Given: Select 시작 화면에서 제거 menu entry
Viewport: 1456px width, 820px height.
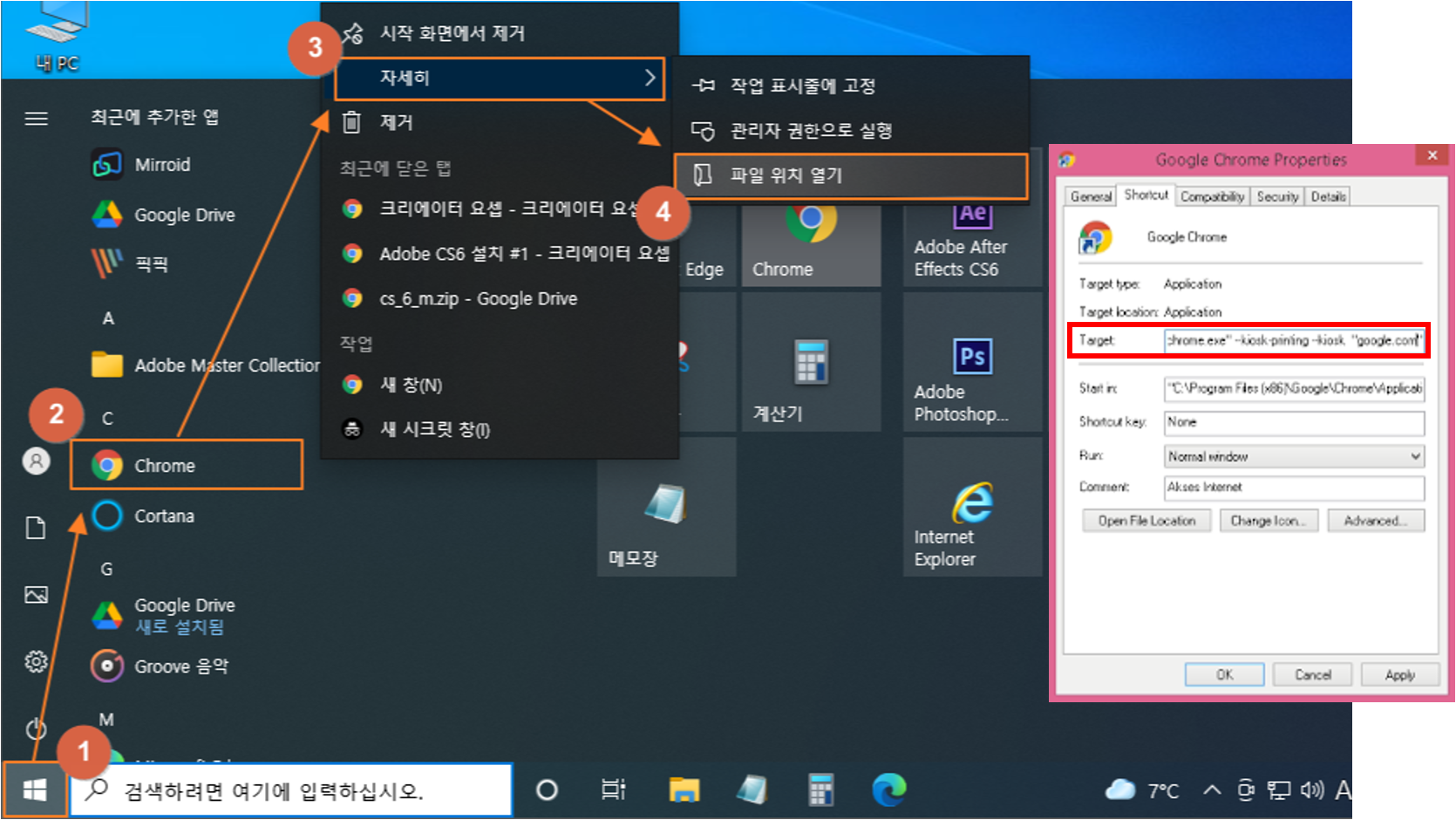Looking at the screenshot, I should [500, 33].
